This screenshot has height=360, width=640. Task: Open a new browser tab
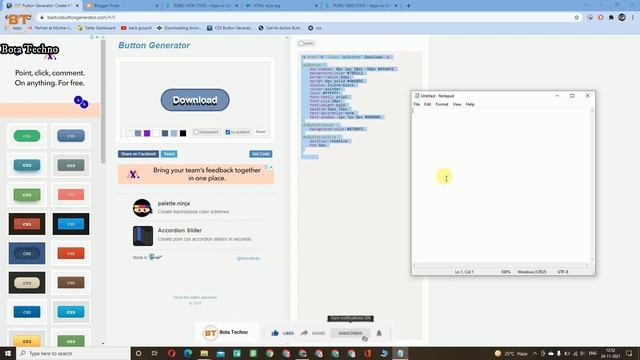click(x=408, y=6)
